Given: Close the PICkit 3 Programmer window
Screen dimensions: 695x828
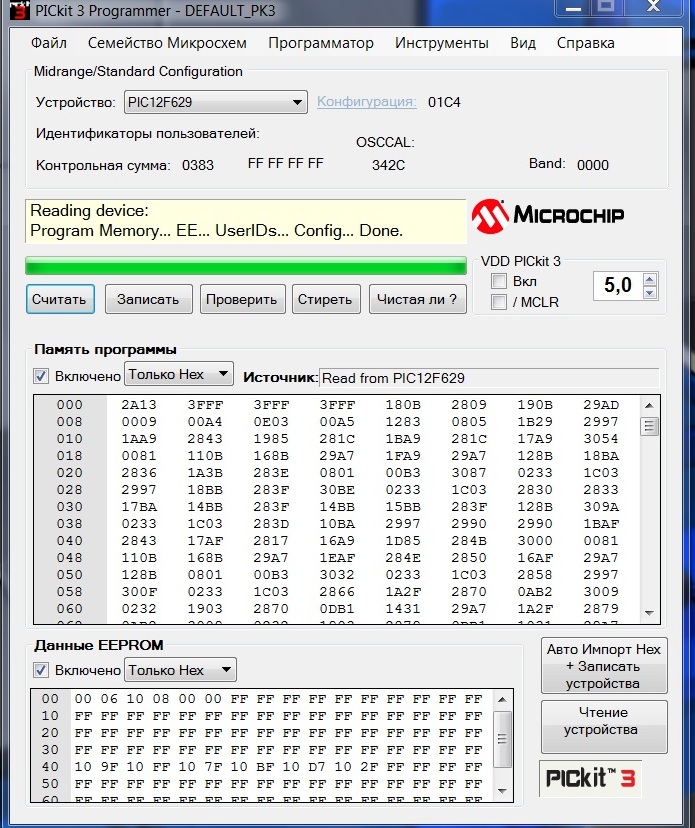Looking at the screenshot, I should [x=653, y=7].
